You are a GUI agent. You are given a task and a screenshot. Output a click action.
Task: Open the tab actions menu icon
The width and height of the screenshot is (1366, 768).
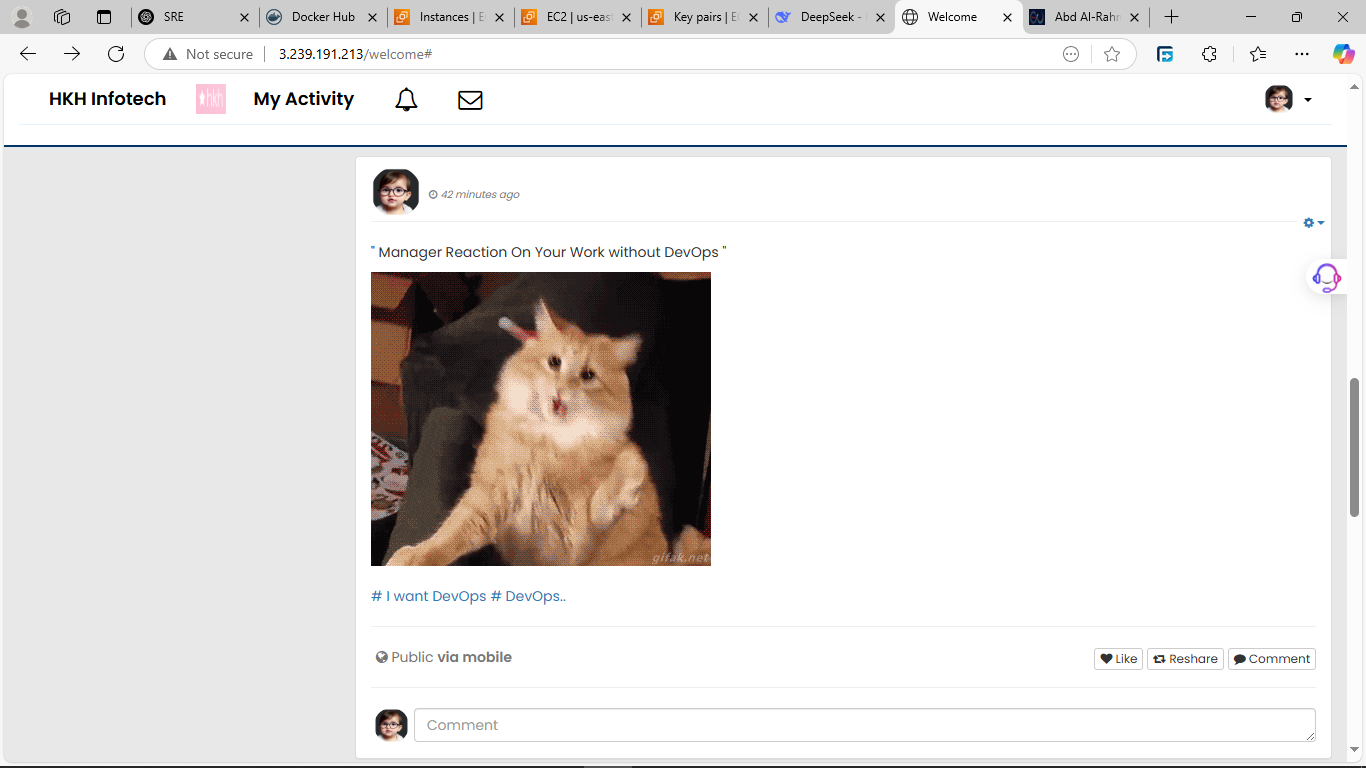[x=104, y=17]
